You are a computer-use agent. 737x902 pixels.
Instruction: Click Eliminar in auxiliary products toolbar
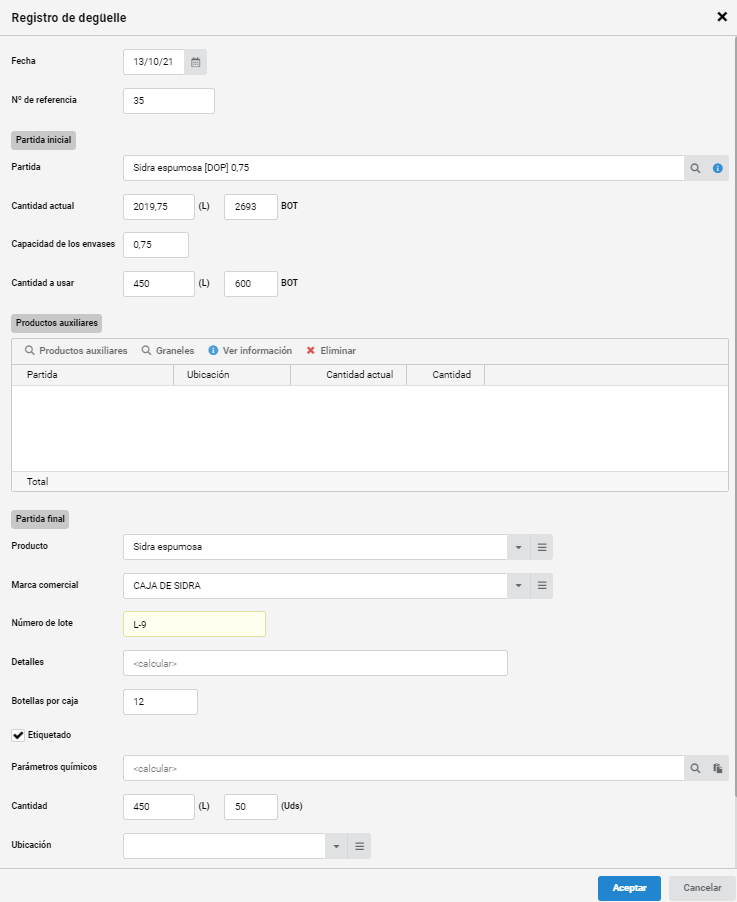(x=331, y=350)
